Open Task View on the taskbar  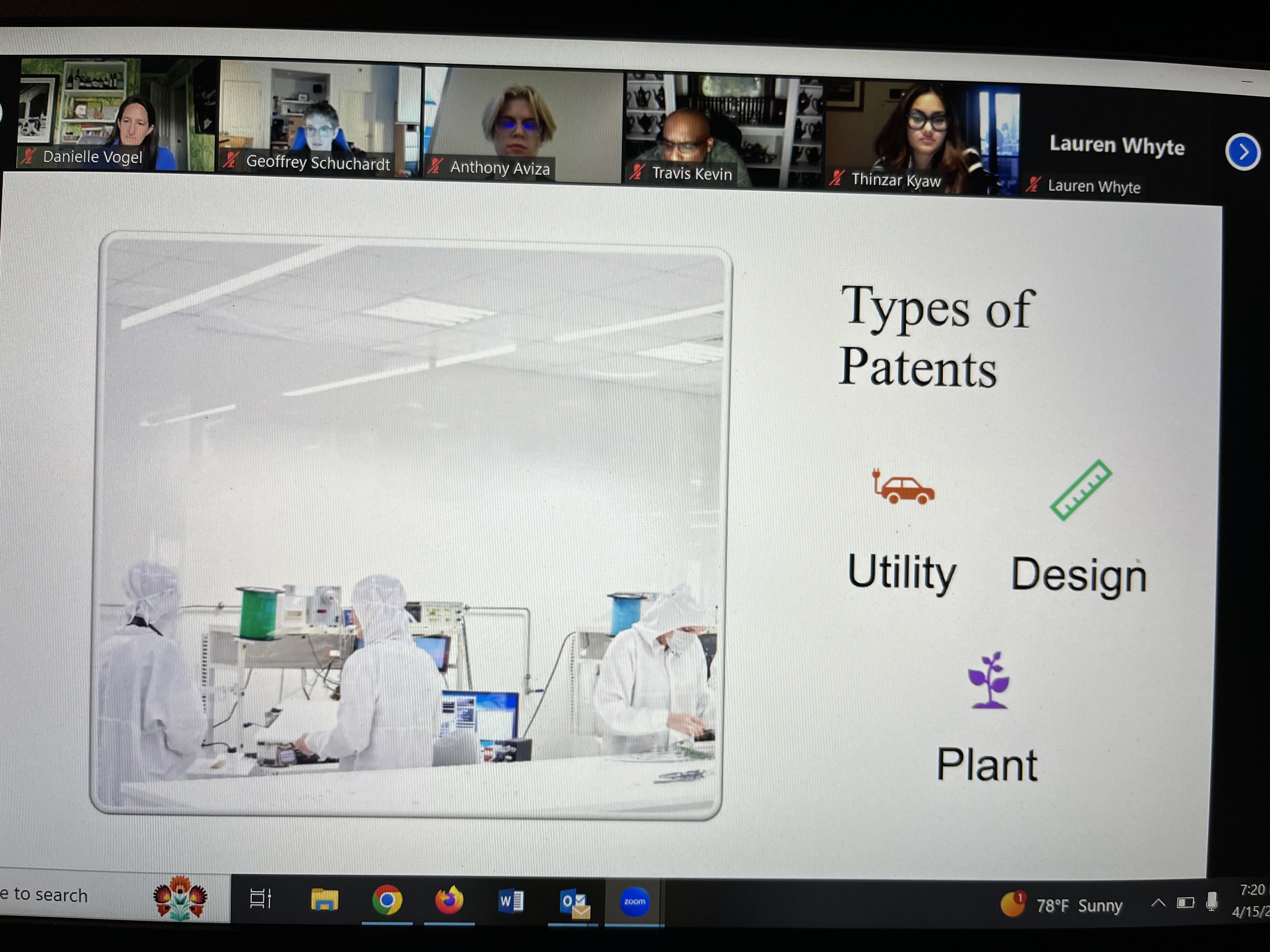point(260,898)
